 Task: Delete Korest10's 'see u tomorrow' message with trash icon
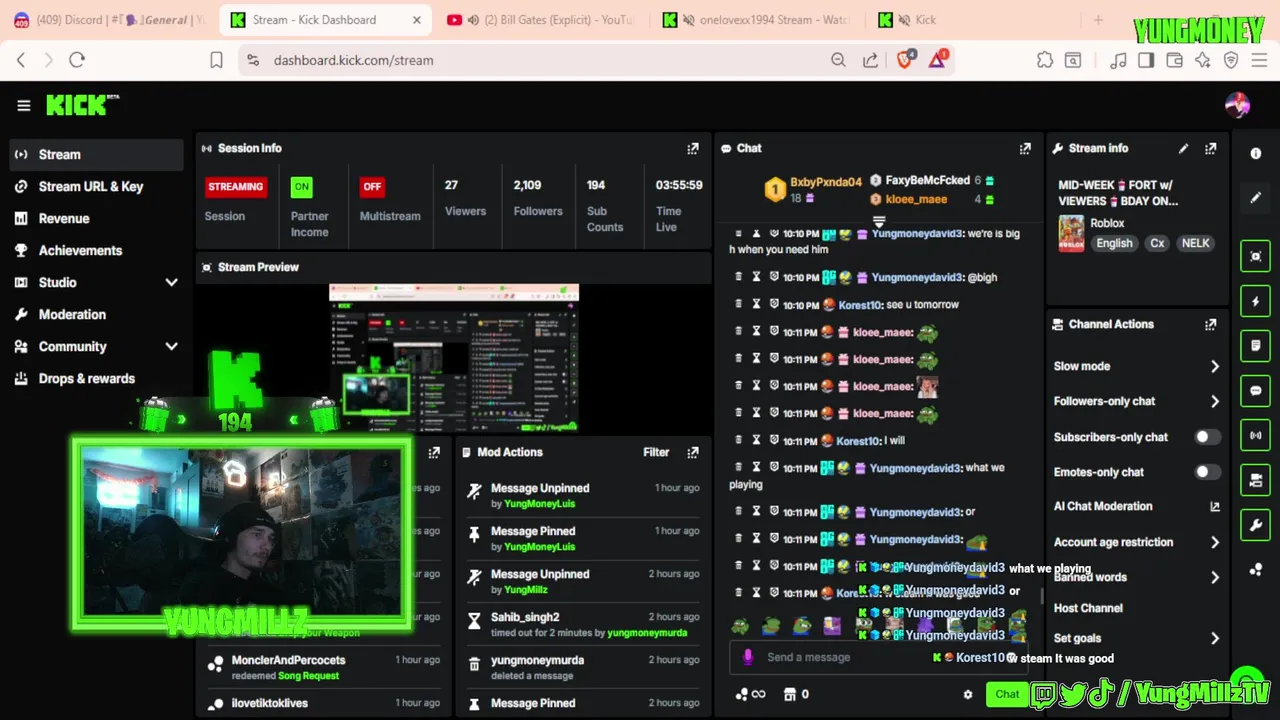coord(739,304)
